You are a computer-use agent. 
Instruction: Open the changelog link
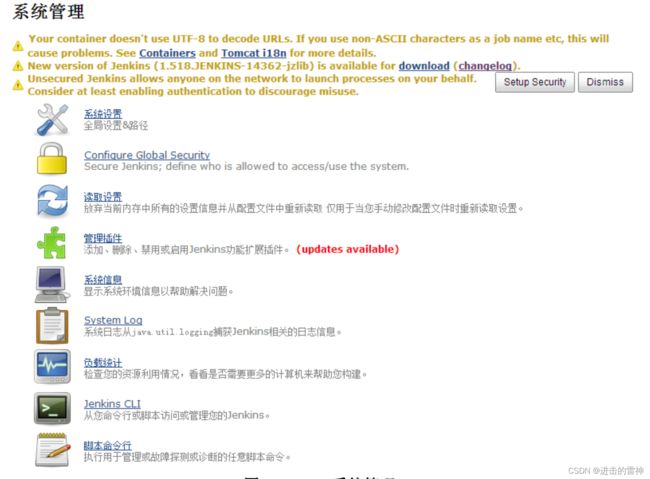(485, 66)
